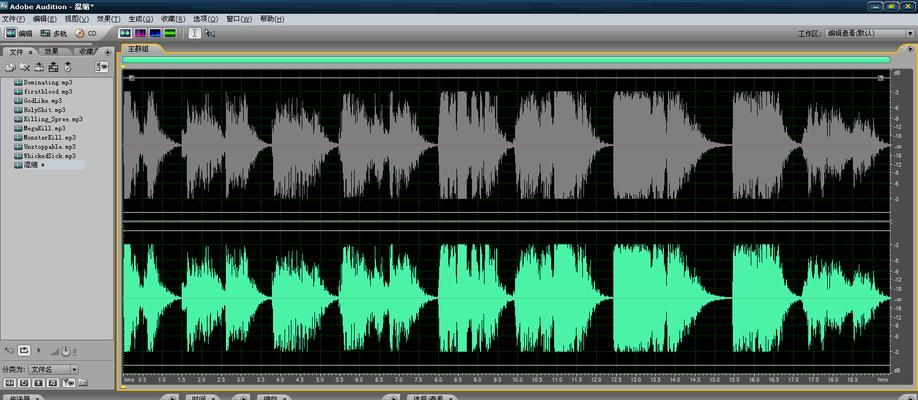
Task: Open the 工作区 workspace dropdown
Action: click(869, 33)
